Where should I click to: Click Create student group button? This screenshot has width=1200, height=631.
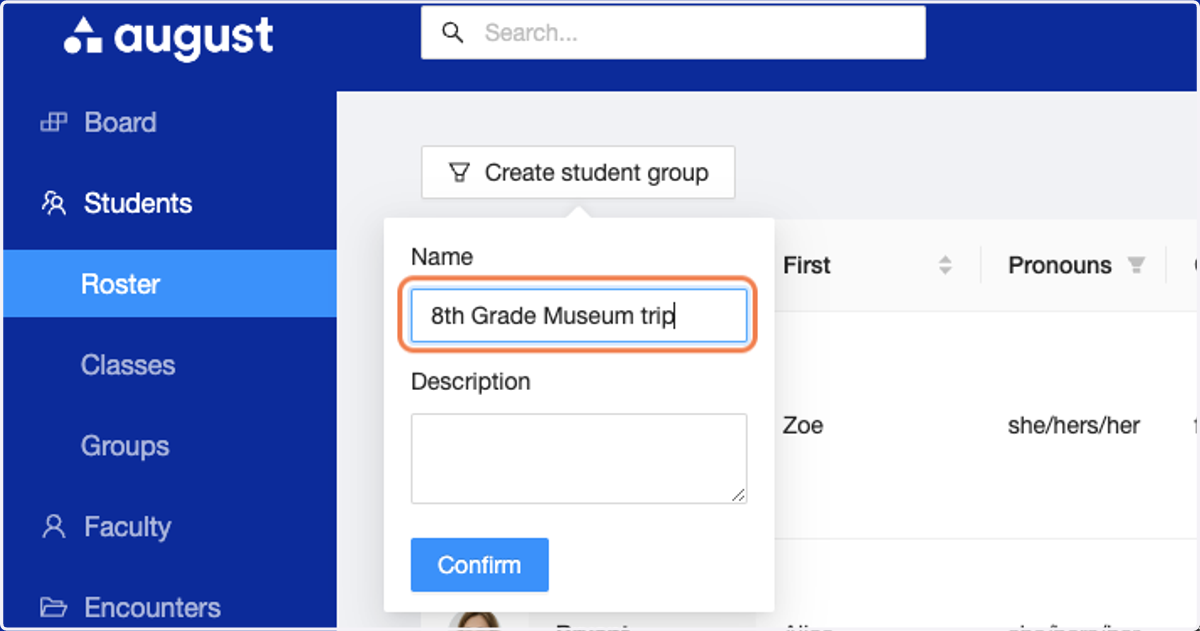click(x=578, y=172)
